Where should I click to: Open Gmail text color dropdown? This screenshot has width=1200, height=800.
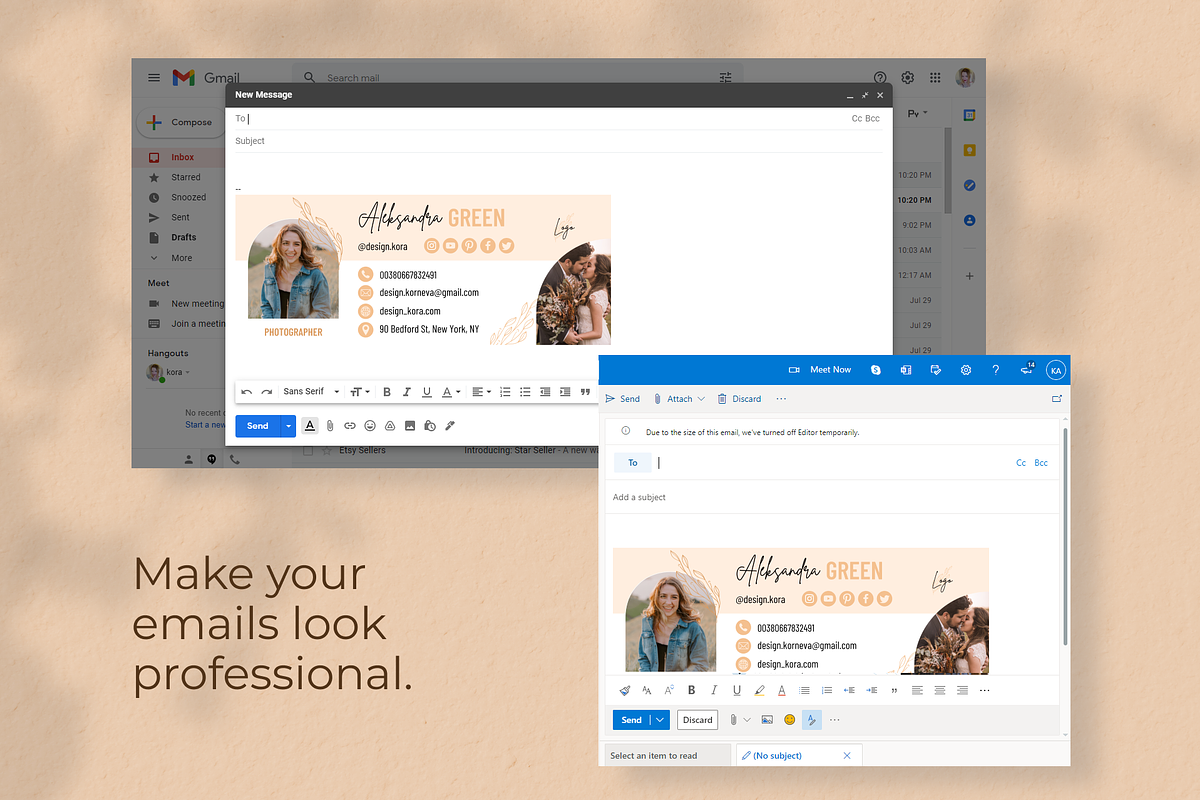click(452, 392)
